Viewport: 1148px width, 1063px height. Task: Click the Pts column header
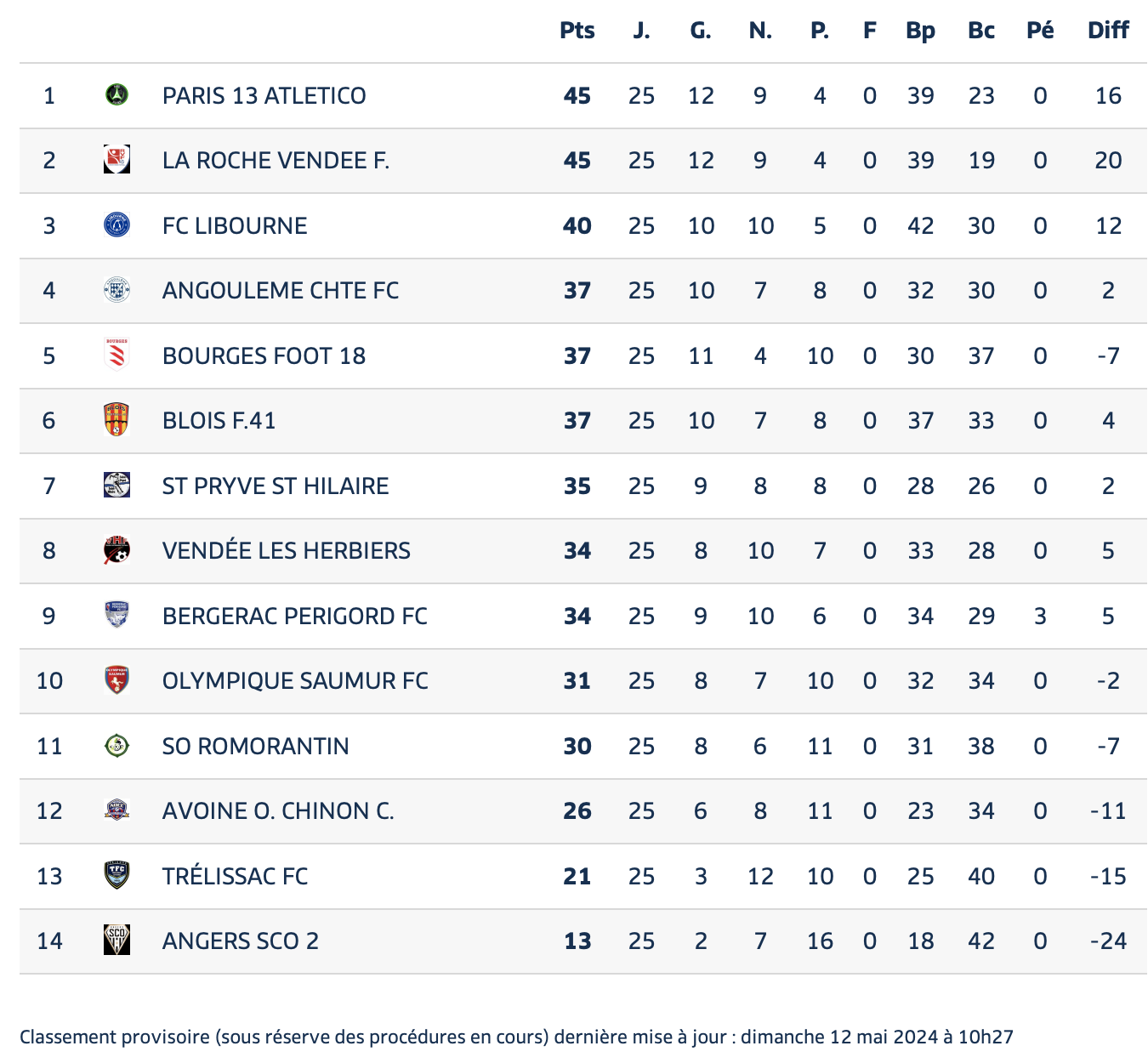coord(577,31)
